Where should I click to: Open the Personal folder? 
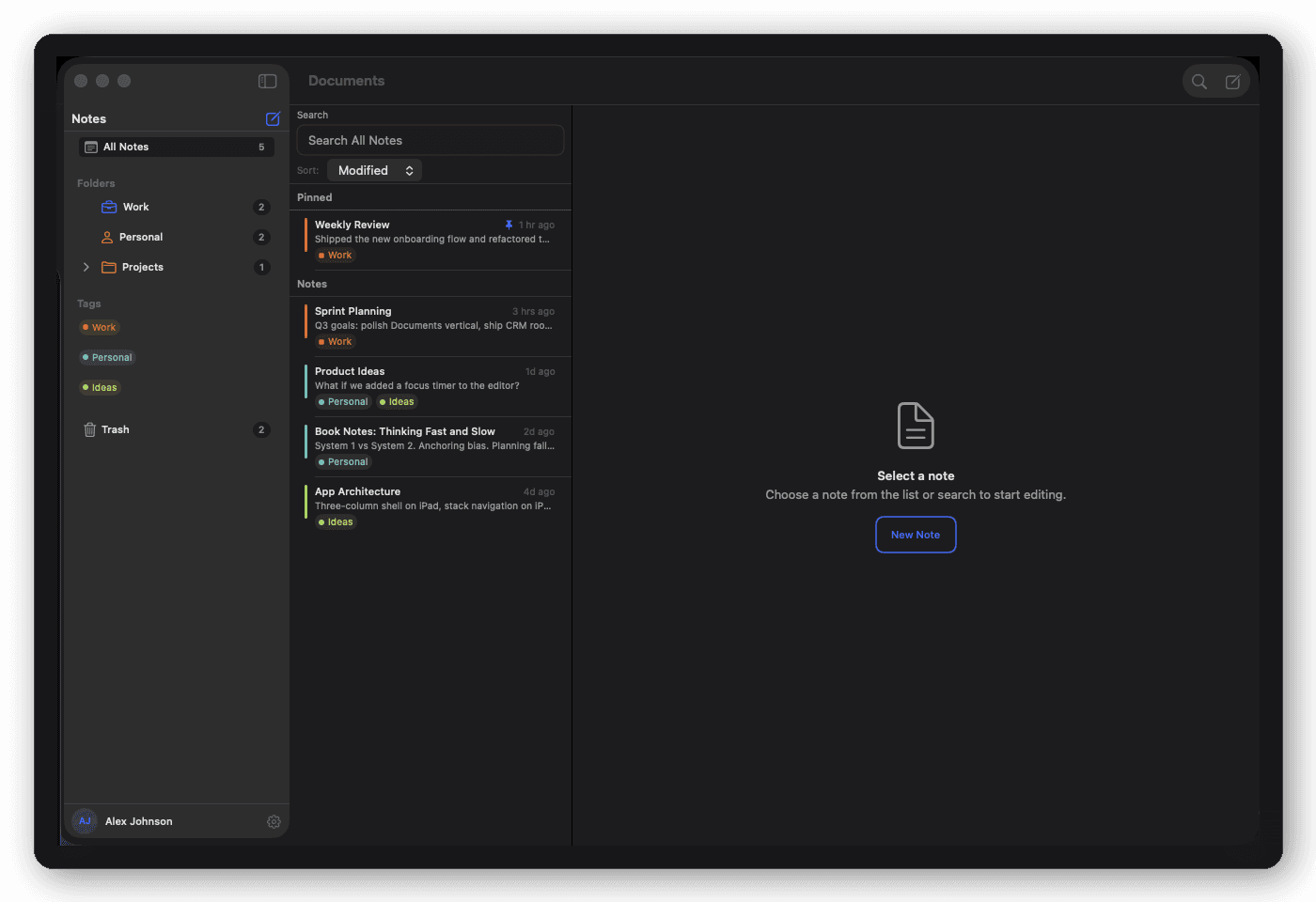coord(177,237)
